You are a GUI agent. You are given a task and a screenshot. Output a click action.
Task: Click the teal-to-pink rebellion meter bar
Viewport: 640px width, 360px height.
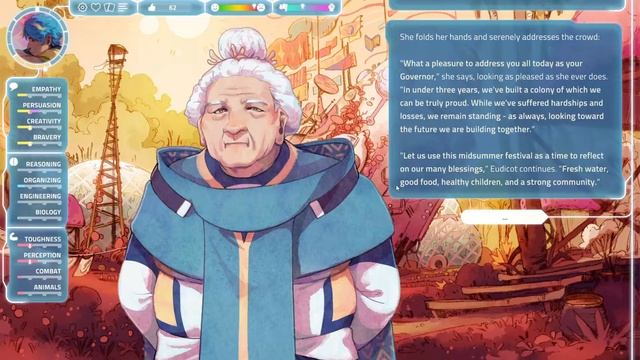(x=307, y=7)
